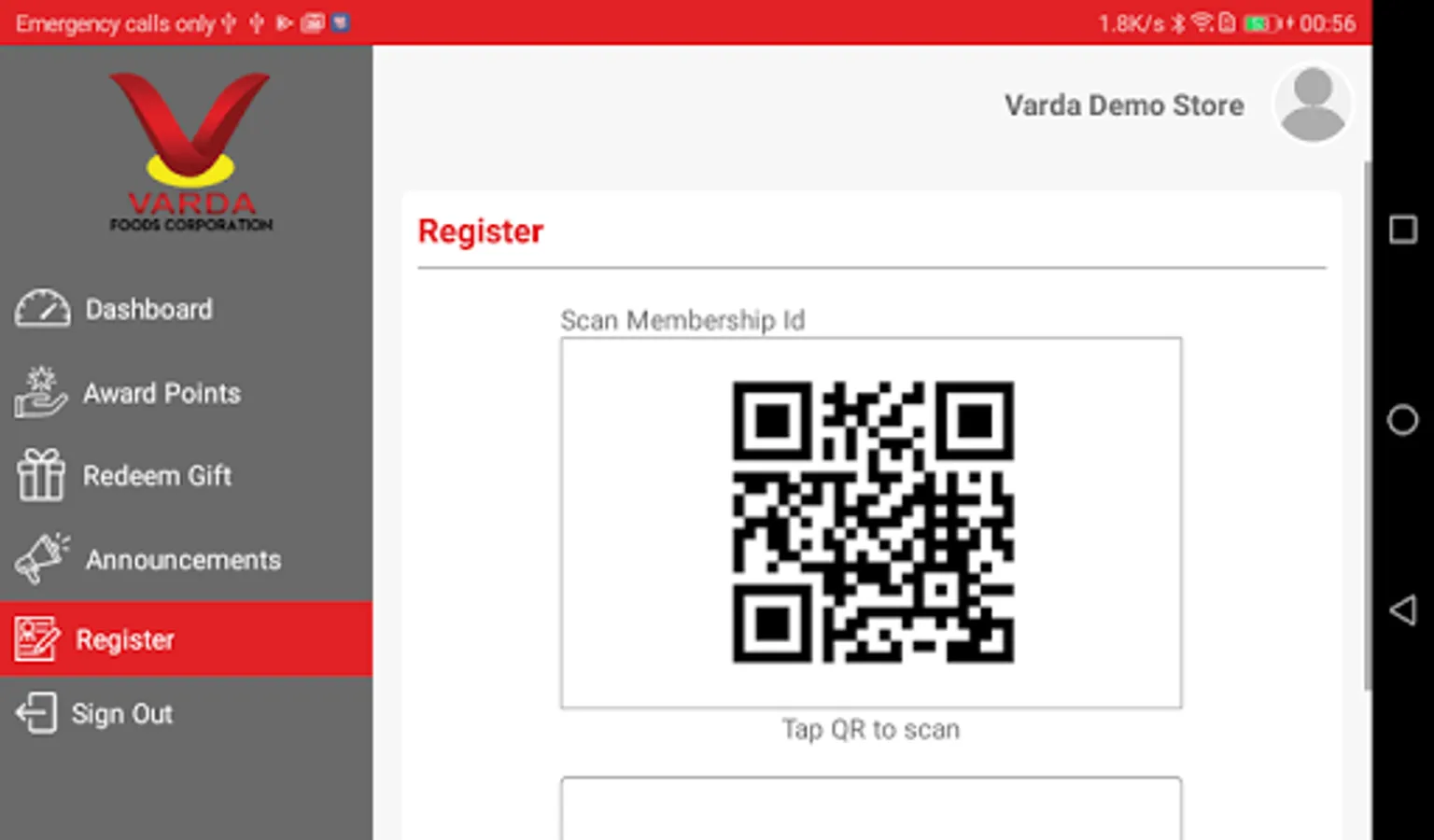This screenshot has height=840, width=1434.
Task: Select the Award Points hand icon
Action: point(40,392)
